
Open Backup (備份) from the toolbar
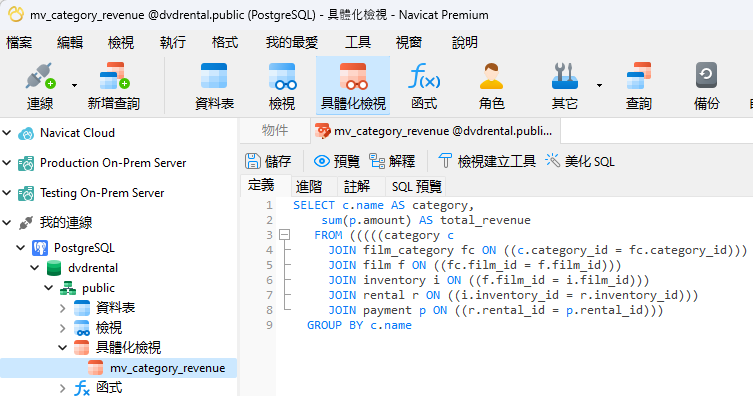[x=706, y=86]
